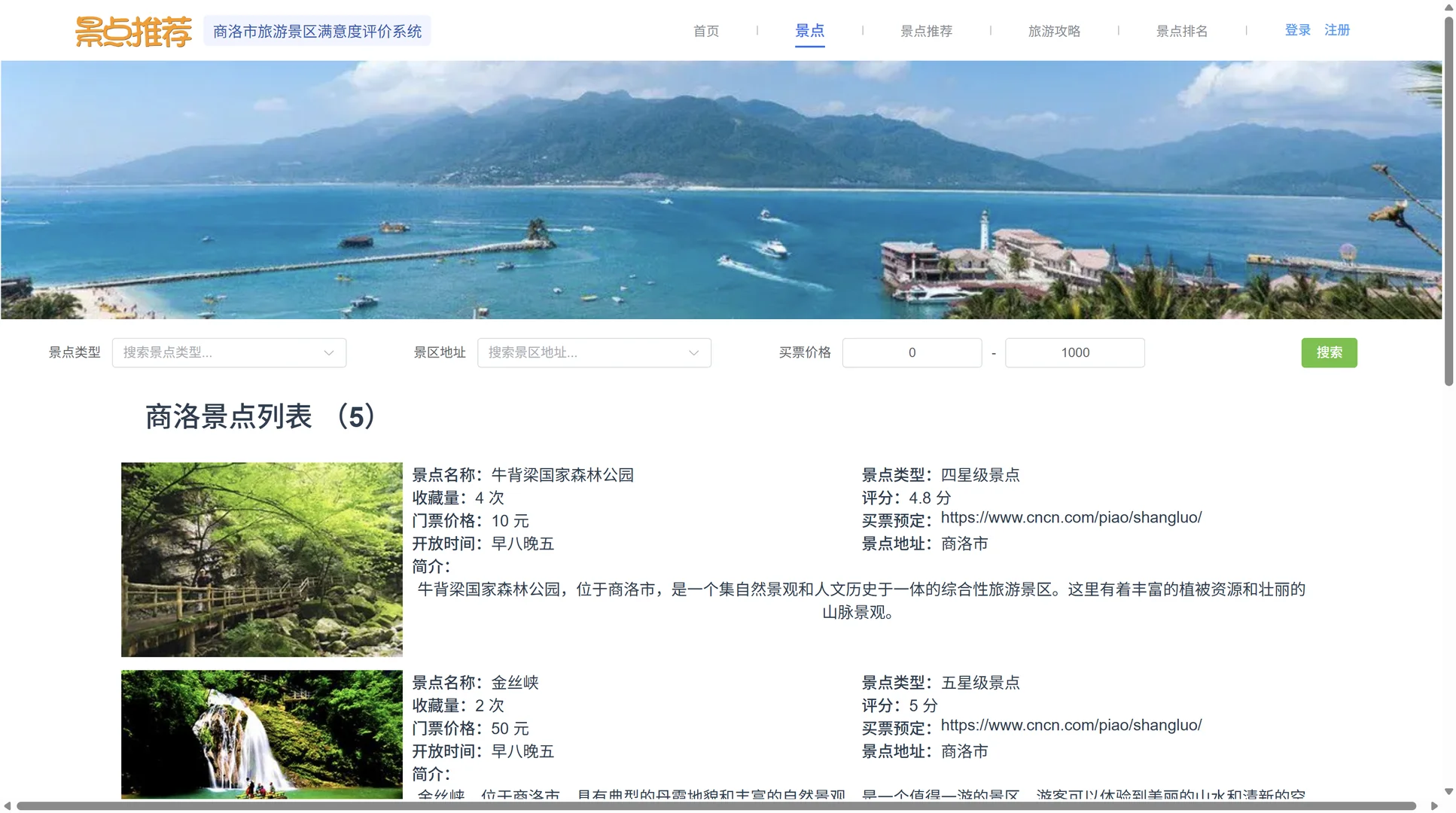Viewport: 1456px width, 813px height.
Task: Open the 首页 navigation item
Action: click(705, 31)
